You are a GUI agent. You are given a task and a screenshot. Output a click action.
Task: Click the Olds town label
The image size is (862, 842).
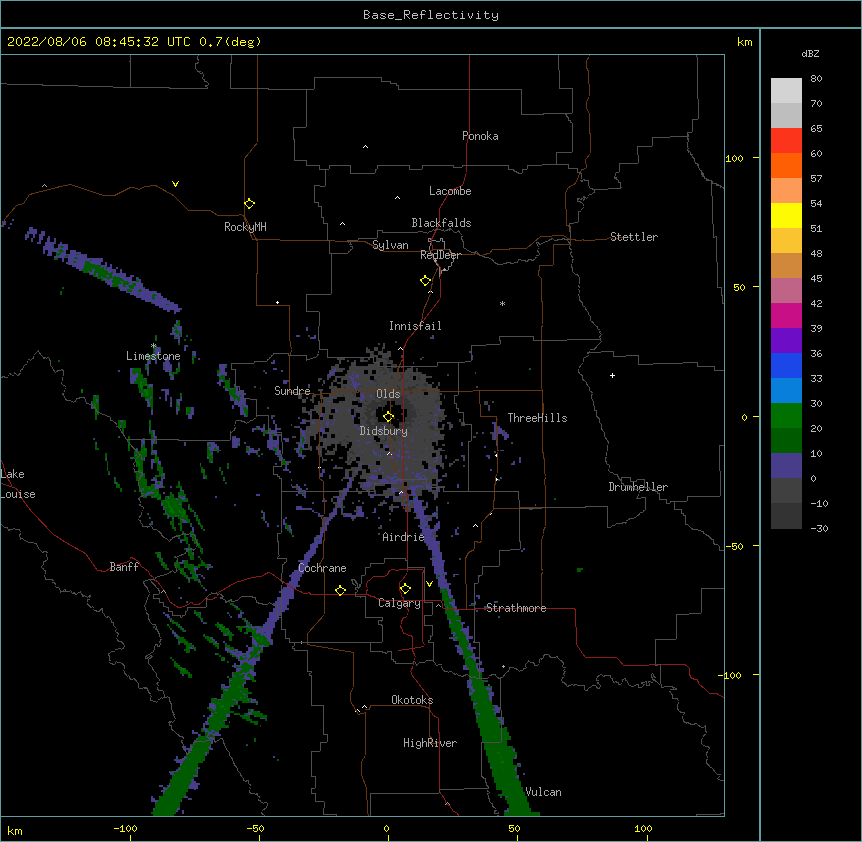[388, 394]
